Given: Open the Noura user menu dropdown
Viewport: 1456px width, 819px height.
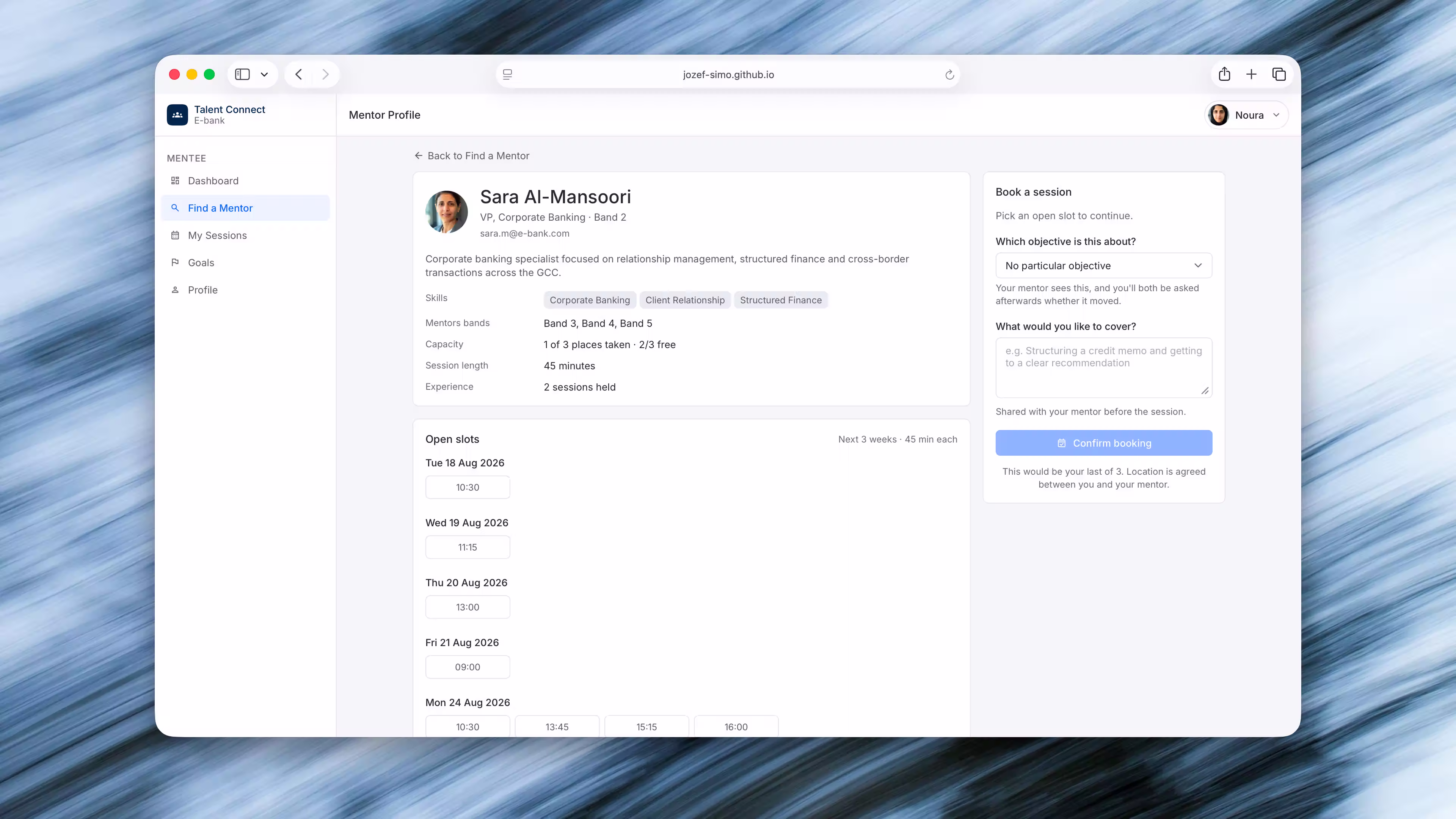Looking at the screenshot, I should pyautogui.click(x=1246, y=115).
